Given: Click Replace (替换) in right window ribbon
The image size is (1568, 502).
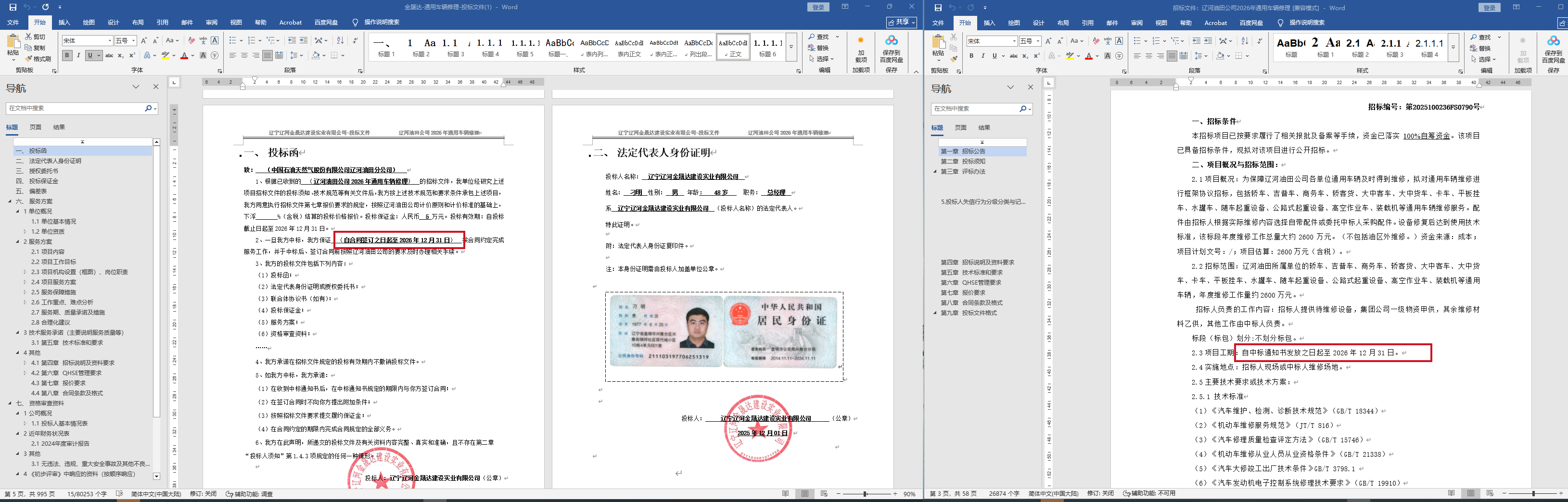Looking at the screenshot, I should point(1481,48).
